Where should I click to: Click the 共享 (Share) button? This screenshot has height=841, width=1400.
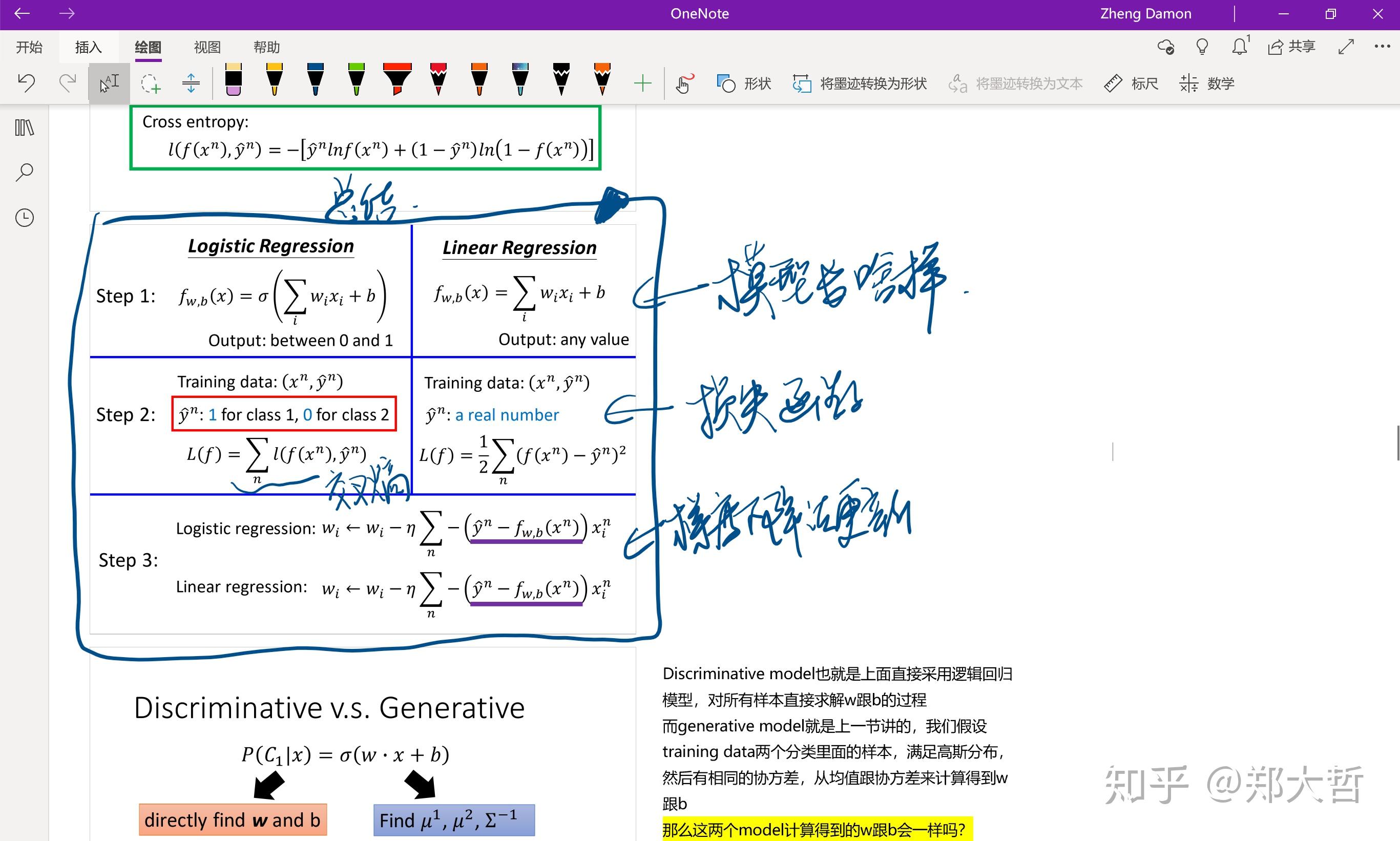(1291, 47)
